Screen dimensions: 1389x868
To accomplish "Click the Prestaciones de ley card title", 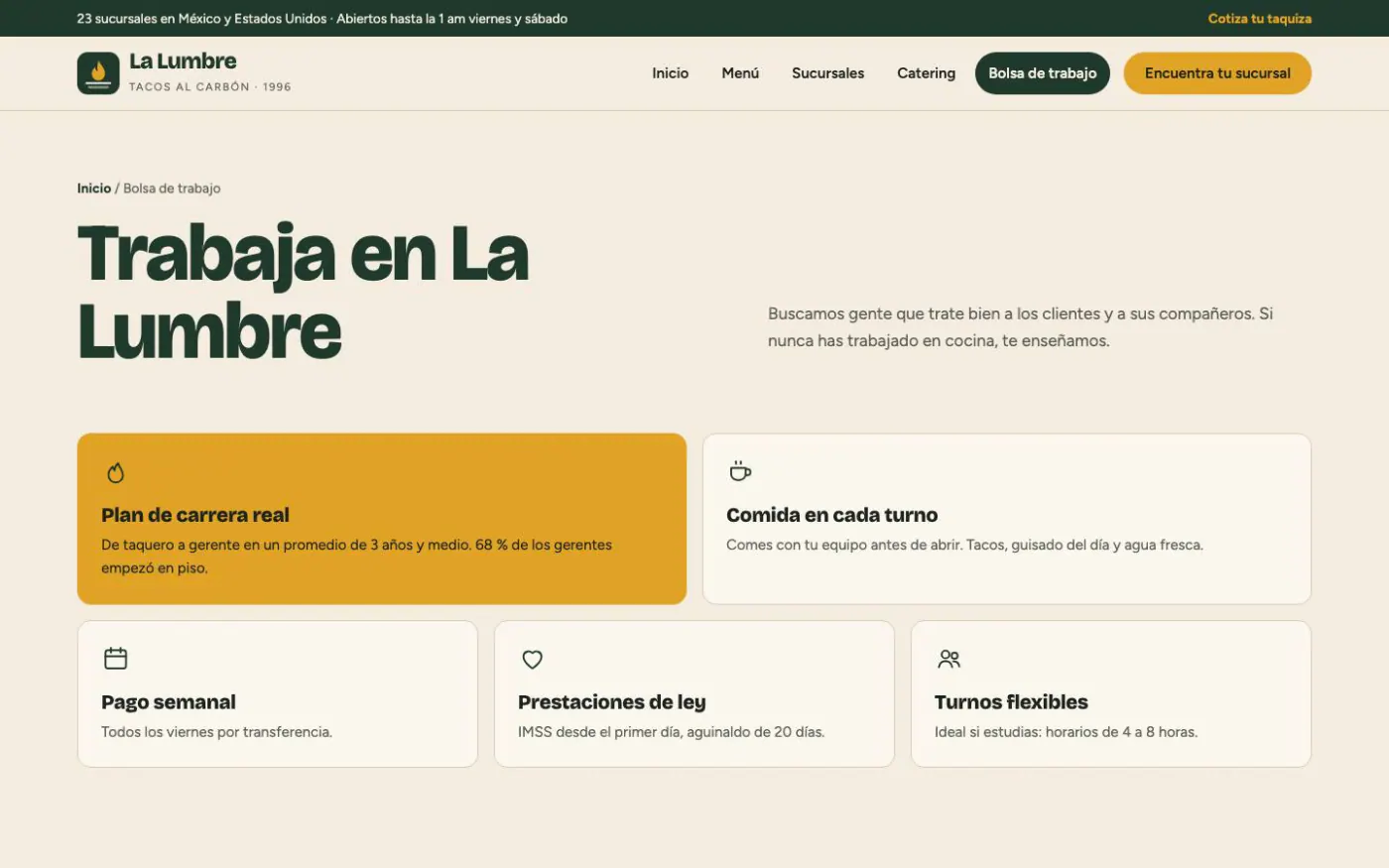I will [x=612, y=702].
